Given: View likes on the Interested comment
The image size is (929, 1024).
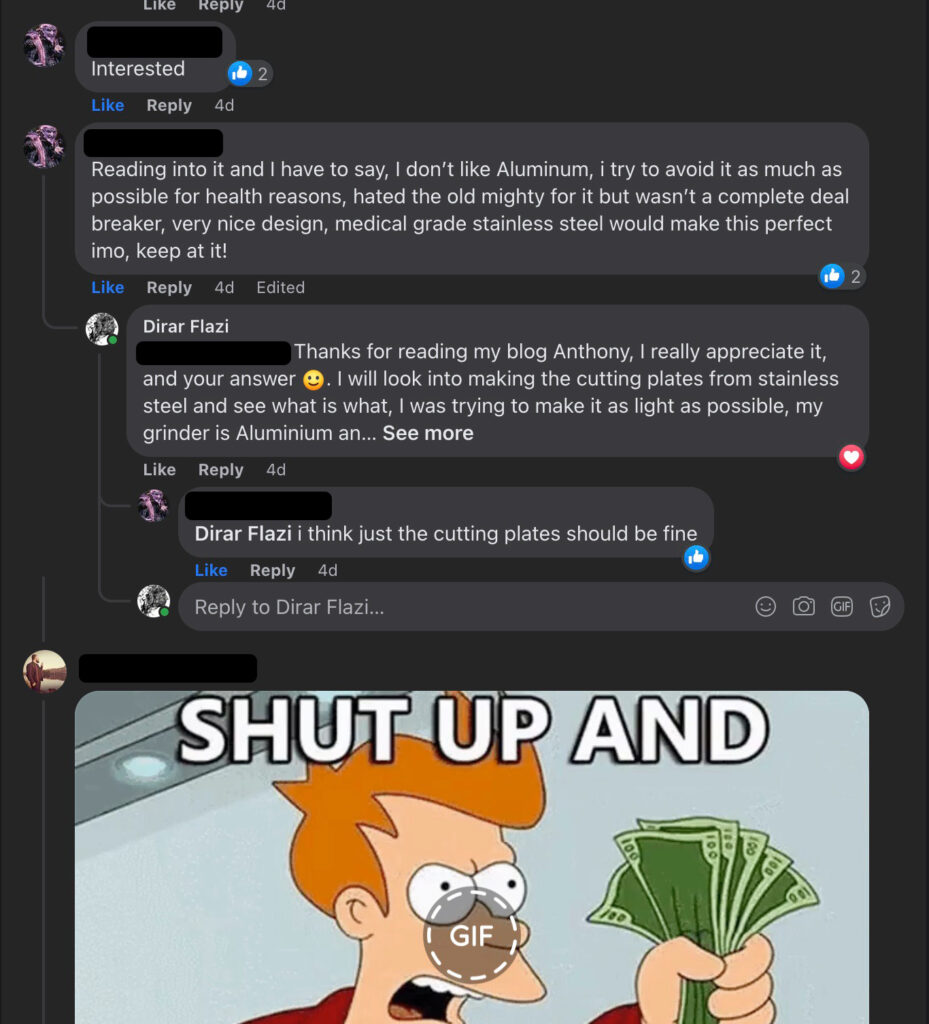Looking at the screenshot, I should [x=249, y=73].
